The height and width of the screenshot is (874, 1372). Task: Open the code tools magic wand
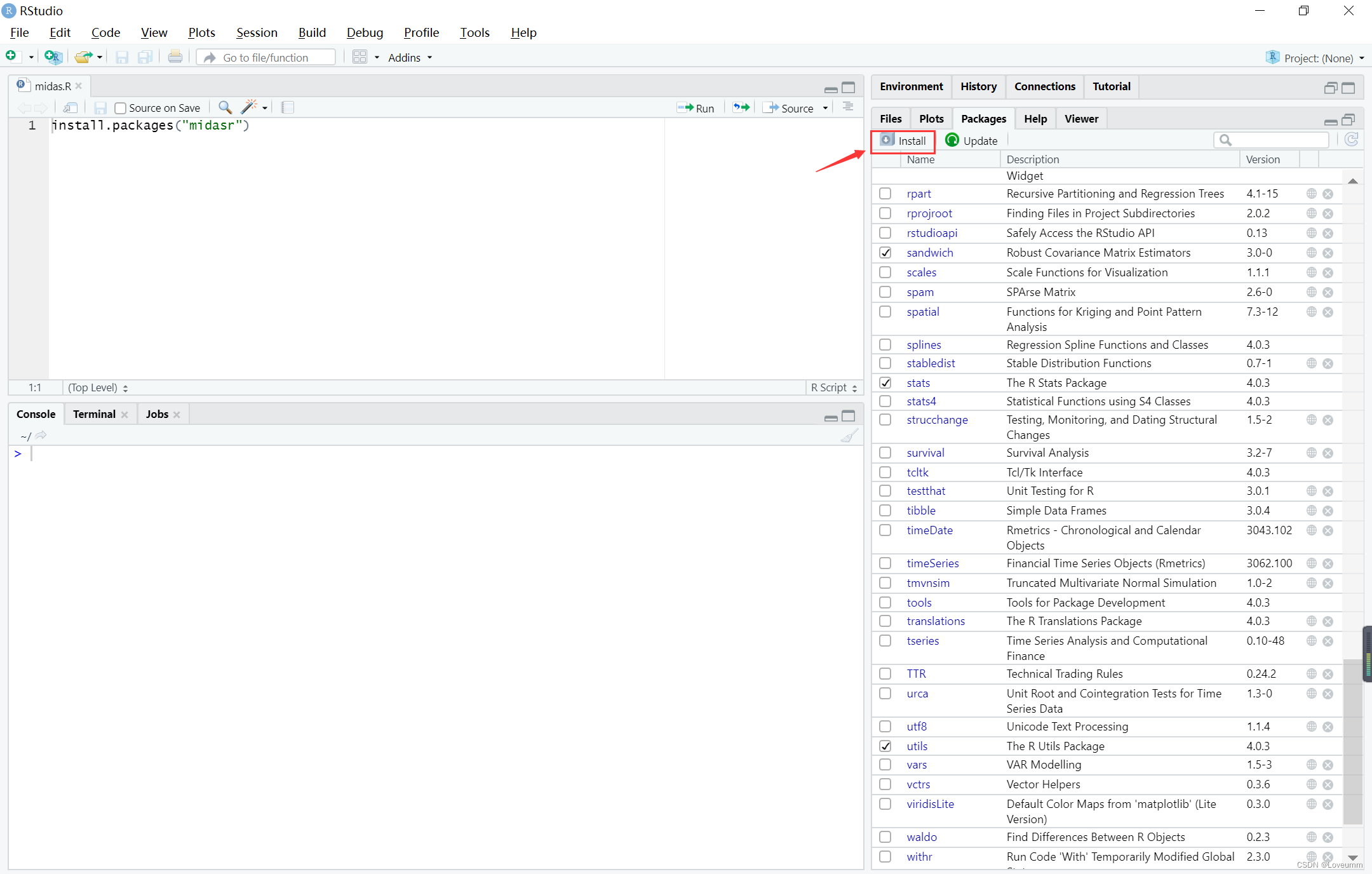click(249, 107)
